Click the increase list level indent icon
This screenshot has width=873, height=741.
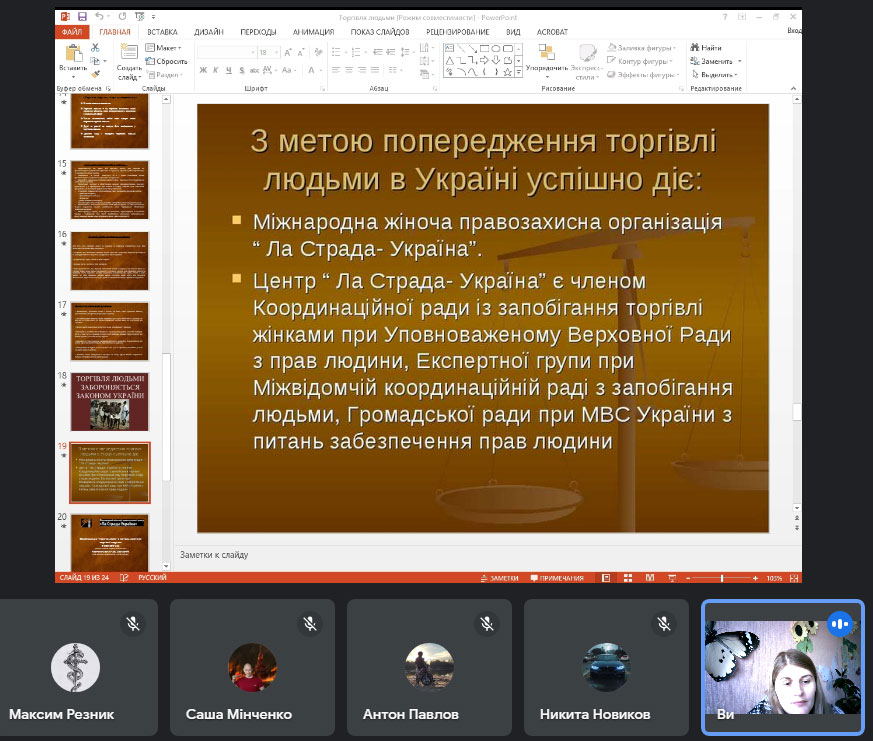(391, 52)
